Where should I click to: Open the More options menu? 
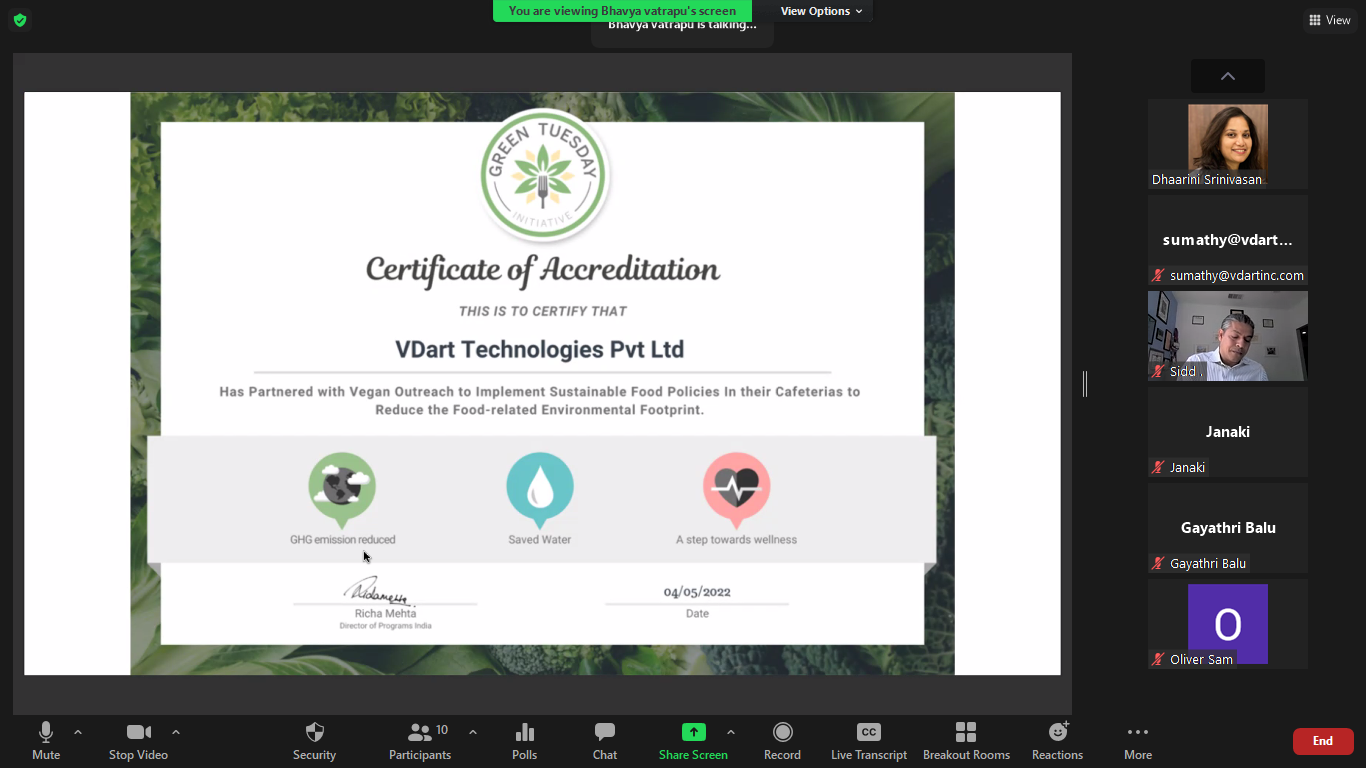(1138, 741)
